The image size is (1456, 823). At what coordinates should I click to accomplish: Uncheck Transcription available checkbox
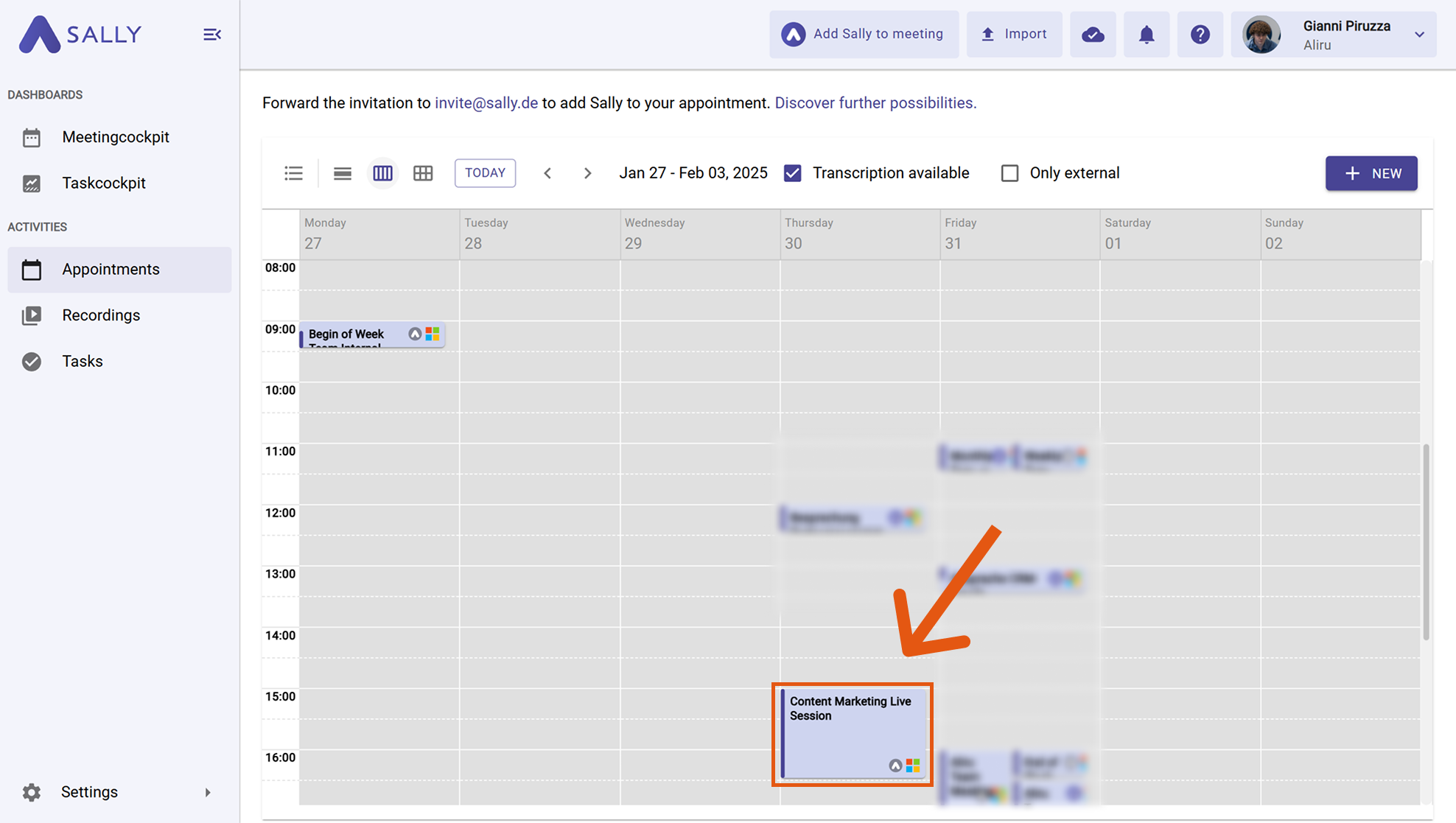793,173
